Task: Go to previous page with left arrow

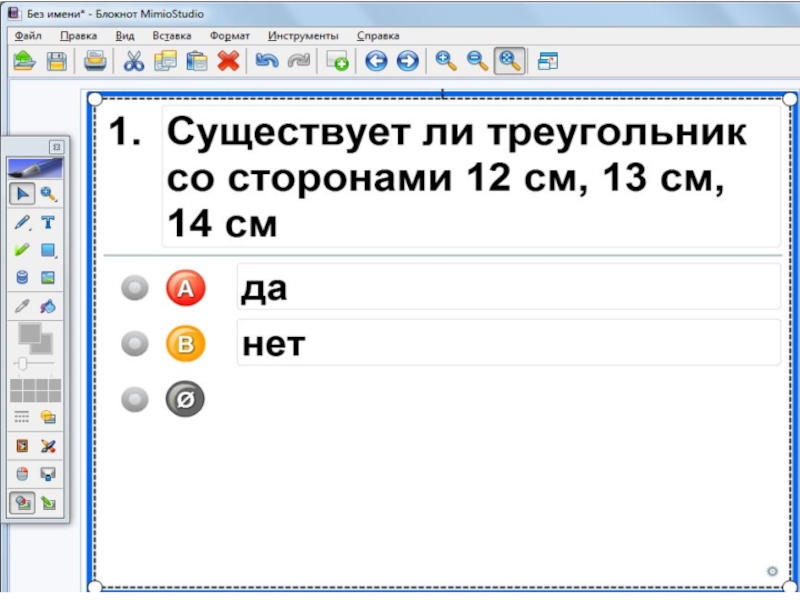Action: 376,61
